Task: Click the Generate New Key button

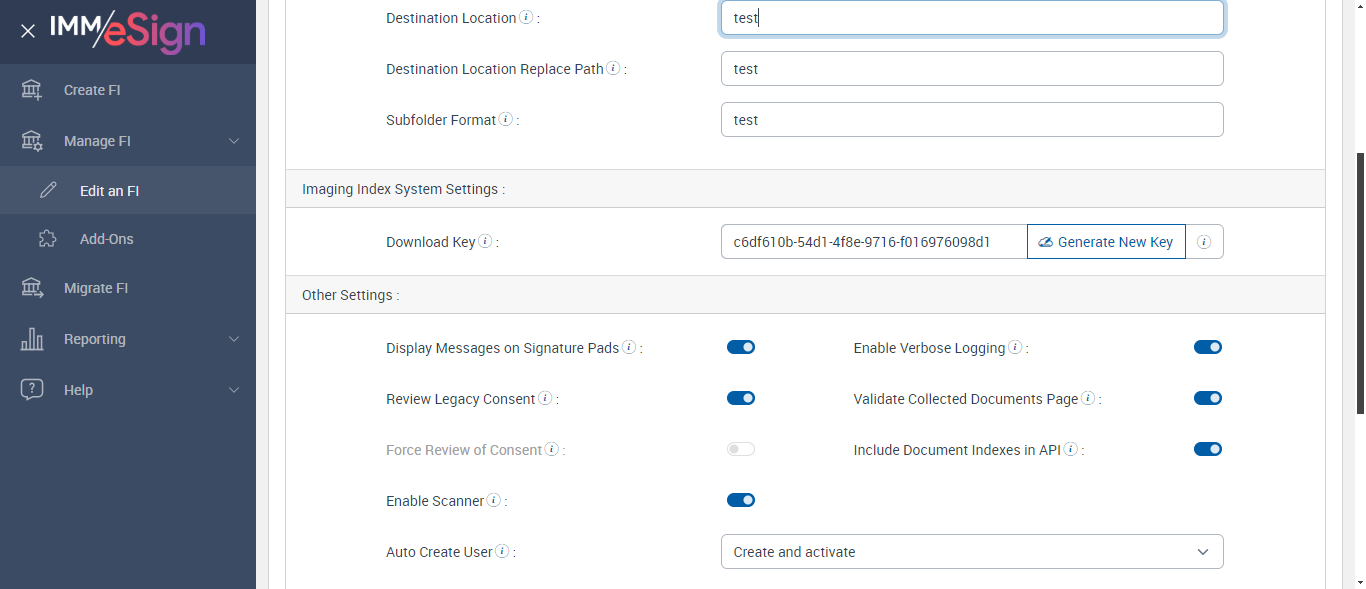Action: point(1106,242)
